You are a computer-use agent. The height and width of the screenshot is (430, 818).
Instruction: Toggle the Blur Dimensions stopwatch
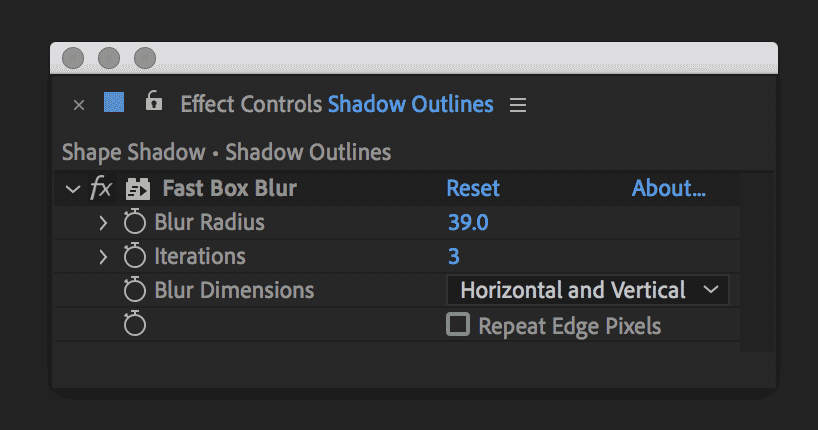(x=134, y=290)
